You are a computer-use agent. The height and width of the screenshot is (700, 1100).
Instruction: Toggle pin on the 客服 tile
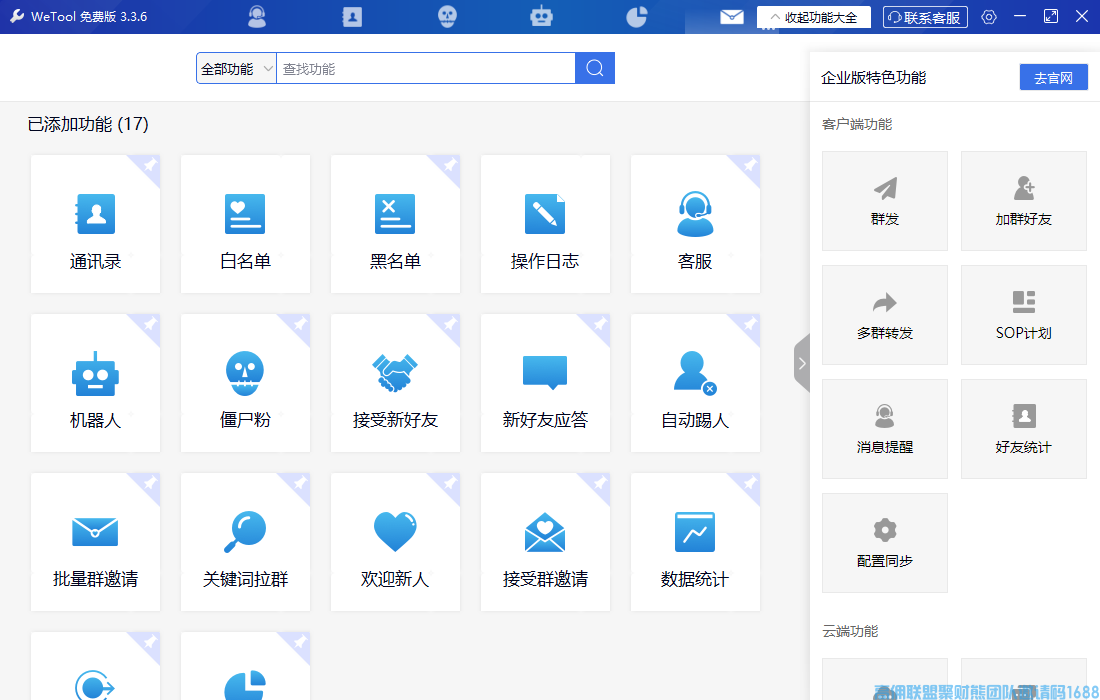coord(749,165)
